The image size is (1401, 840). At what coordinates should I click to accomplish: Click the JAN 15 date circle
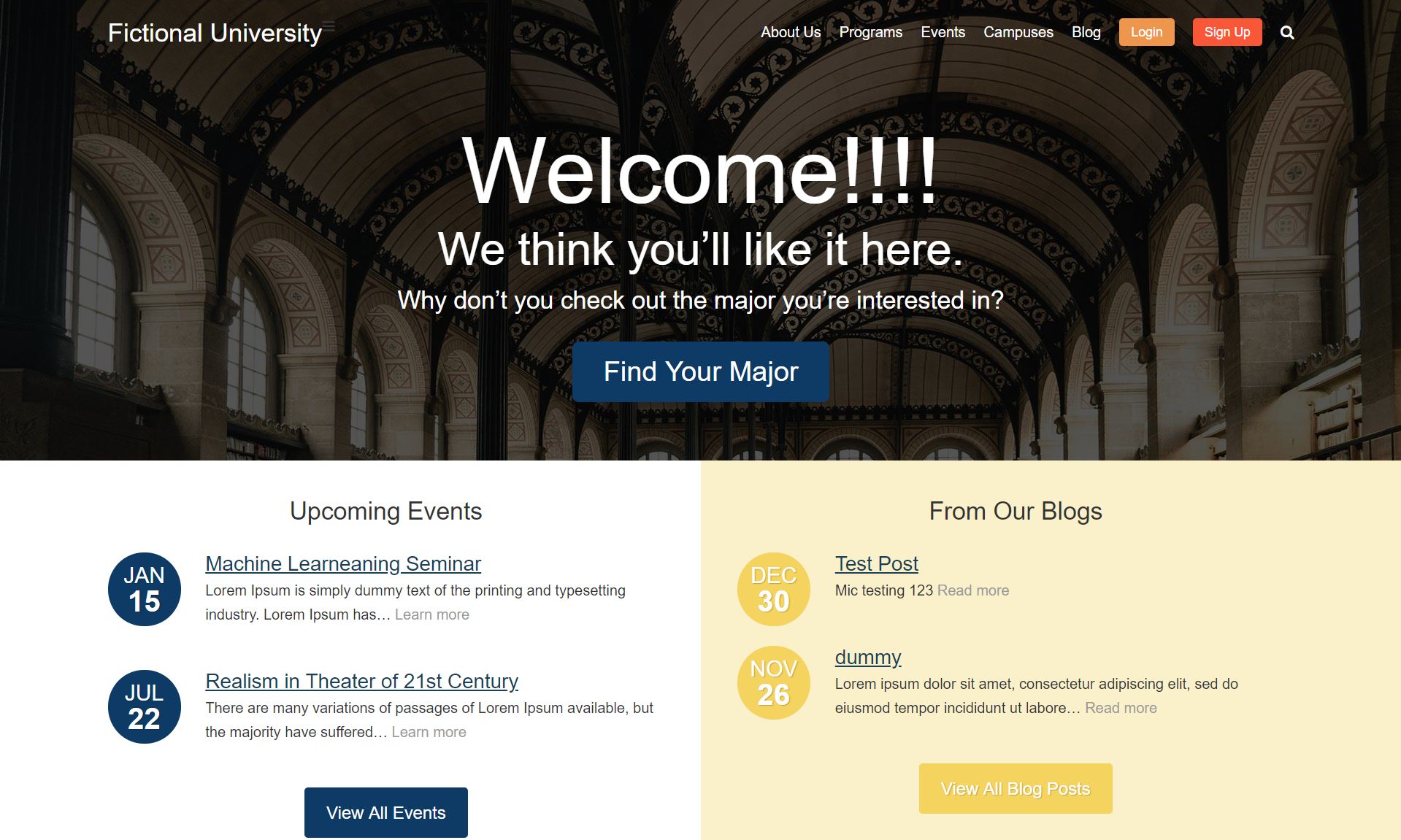pyautogui.click(x=145, y=589)
